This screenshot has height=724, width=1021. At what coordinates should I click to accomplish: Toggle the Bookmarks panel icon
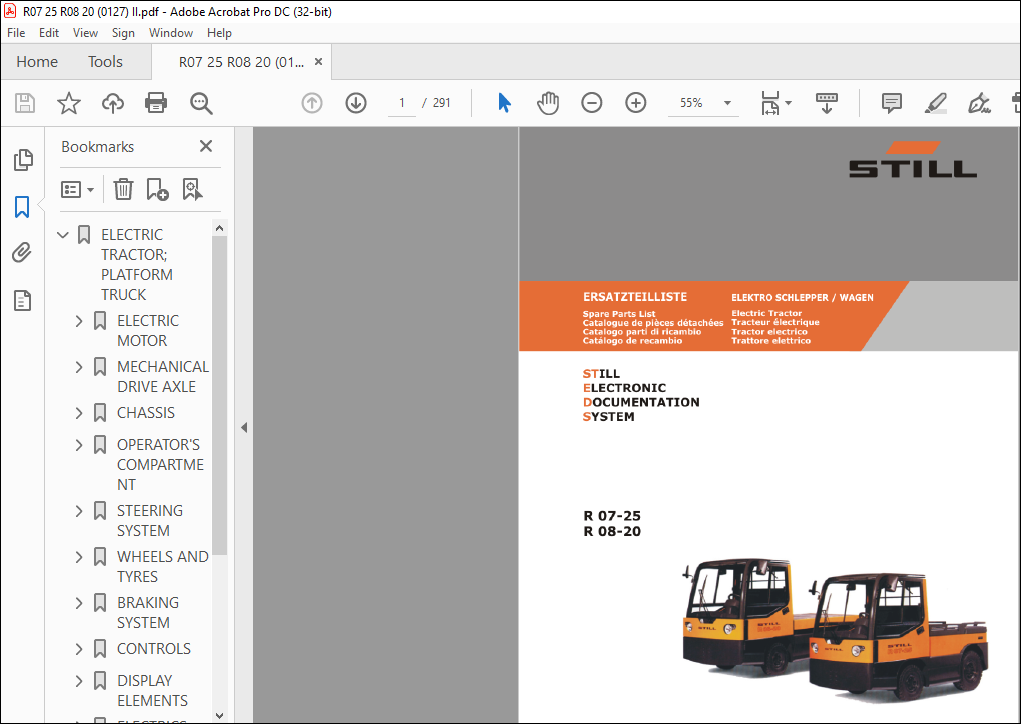22,207
